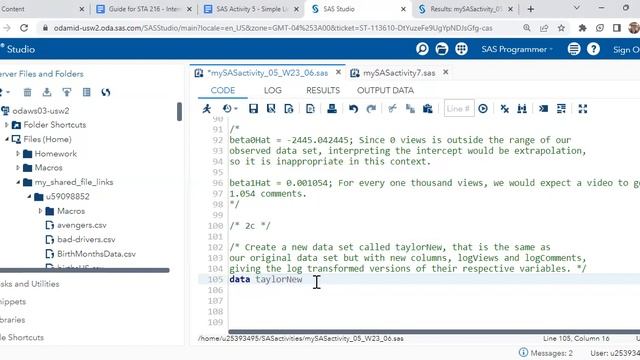Image resolution: width=640 pixels, height=360 pixels.
Task: Open the Libraries panel section
Action: (x=13, y=320)
